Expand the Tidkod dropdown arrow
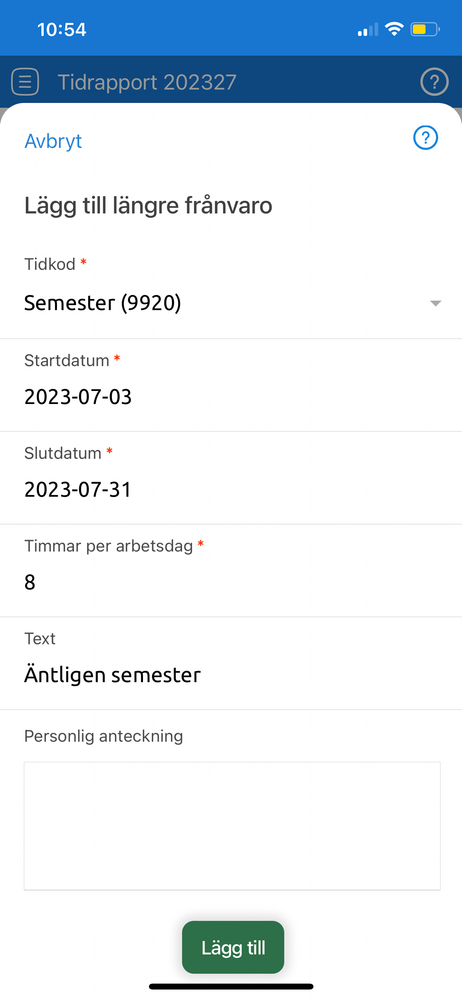 [435, 304]
